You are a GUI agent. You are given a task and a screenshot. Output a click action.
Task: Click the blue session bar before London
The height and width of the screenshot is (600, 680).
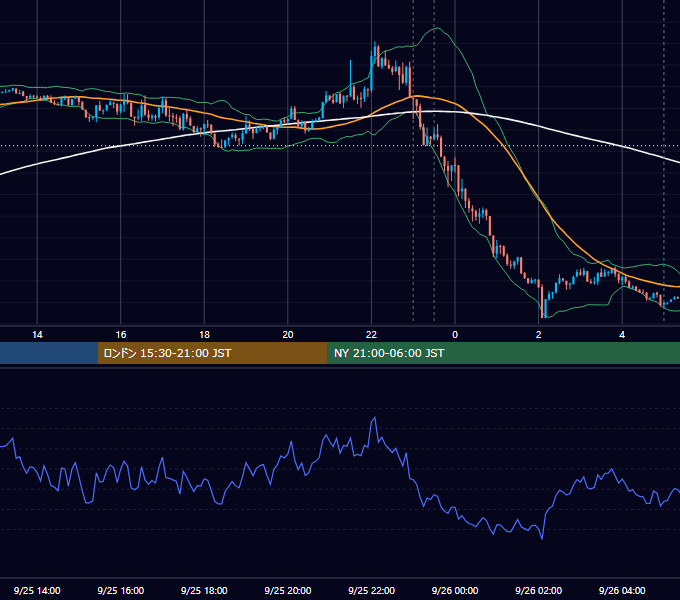point(49,353)
